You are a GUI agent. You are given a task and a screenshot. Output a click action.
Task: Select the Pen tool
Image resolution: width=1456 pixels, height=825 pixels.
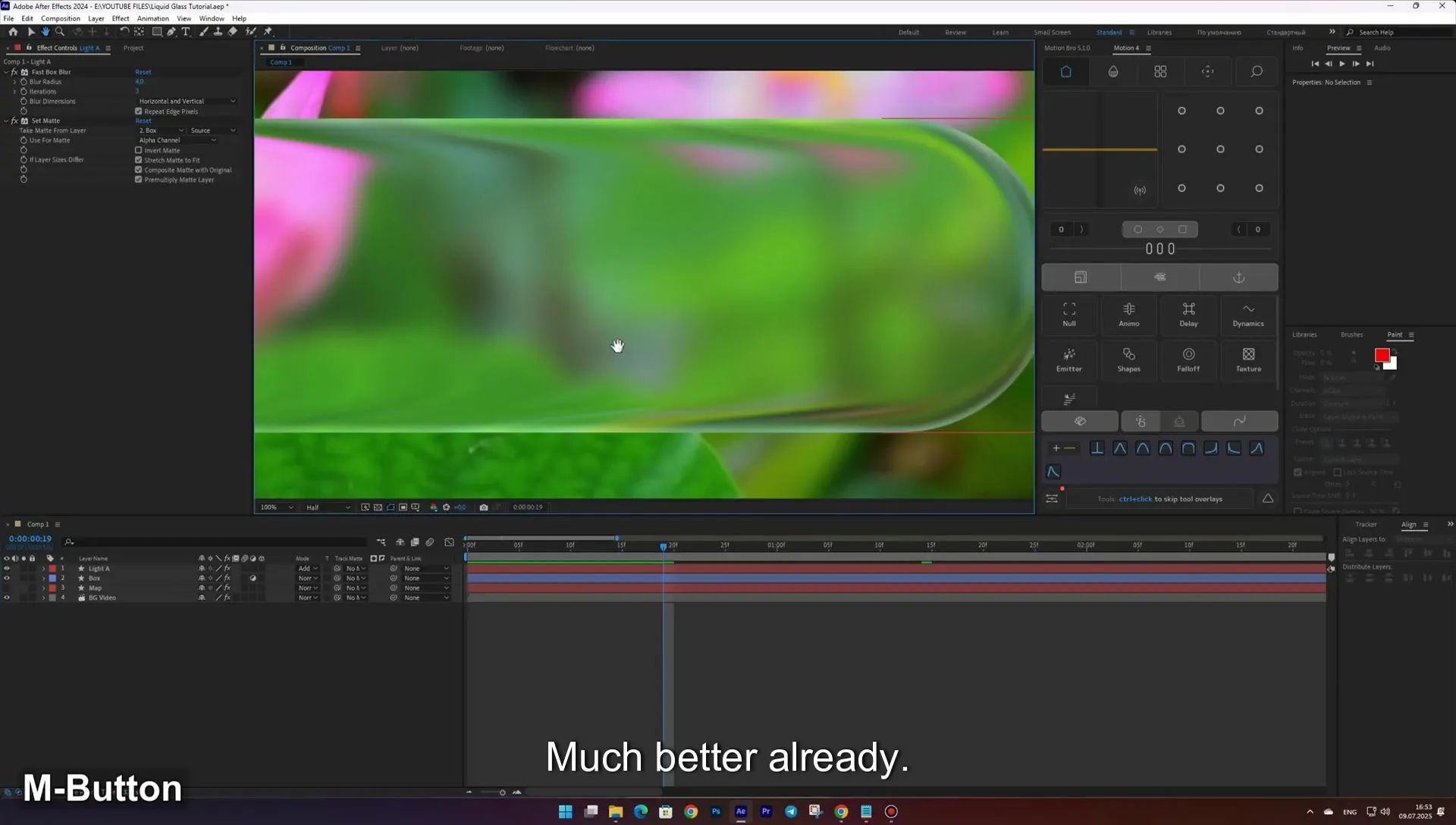pyautogui.click(x=171, y=32)
